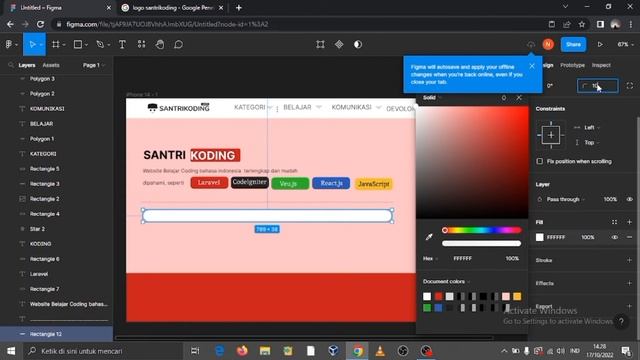This screenshot has height=360, width=640.
Task: Select the Comment tool
Action: 178,44
